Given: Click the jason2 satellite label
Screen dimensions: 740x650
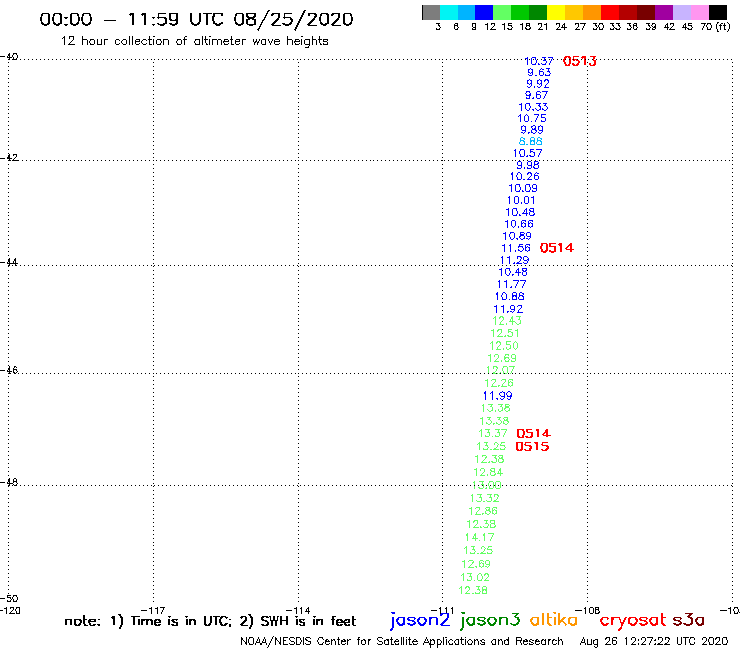Looking at the screenshot, I should 420,620.
